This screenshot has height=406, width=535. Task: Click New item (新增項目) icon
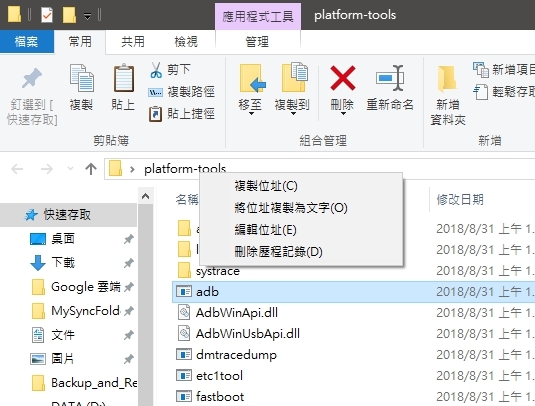[481, 70]
